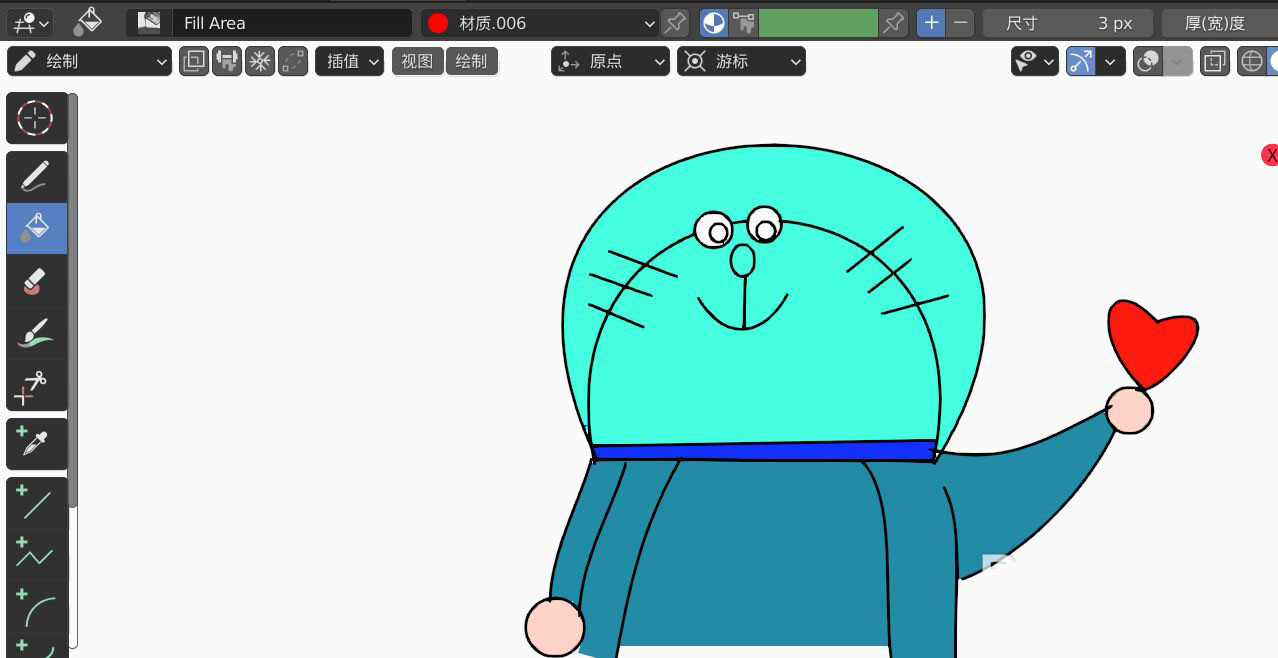Open the 视图 menu

pos(417,62)
